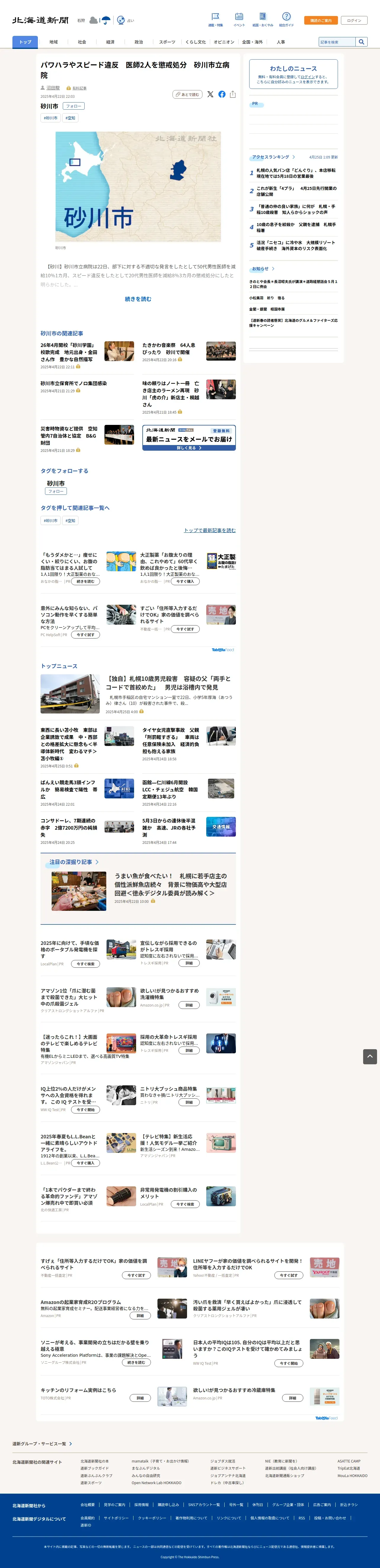Click あとで読む save button
Screen dimensions: 380x1568
coord(187,94)
